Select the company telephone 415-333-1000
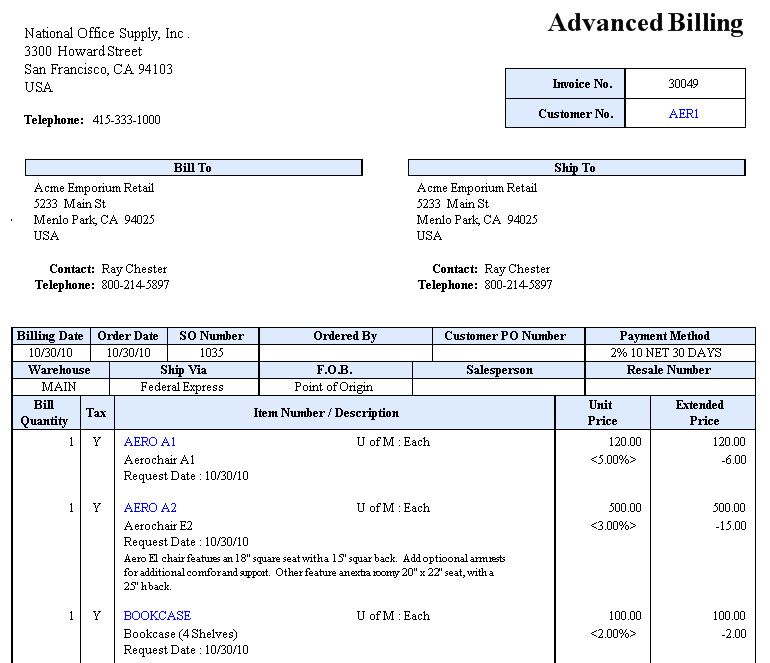This screenshot has height=663, width=770. click(x=126, y=120)
